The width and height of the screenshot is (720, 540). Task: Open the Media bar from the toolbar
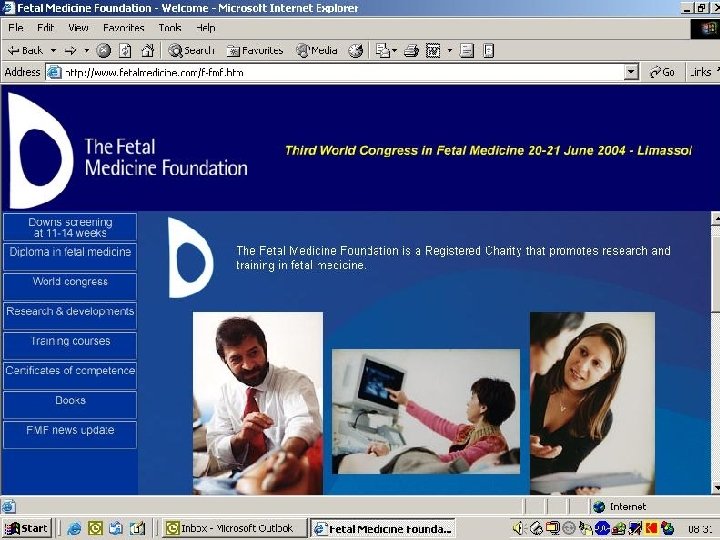tap(317, 51)
